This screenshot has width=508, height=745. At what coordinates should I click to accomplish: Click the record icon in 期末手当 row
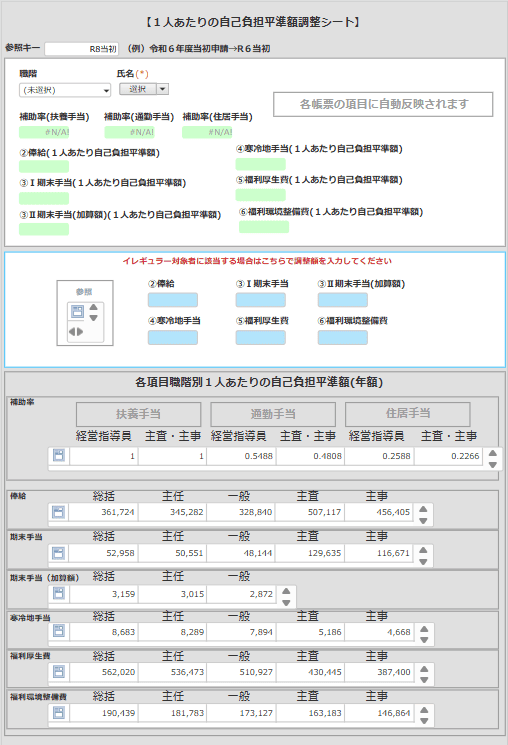tap(59, 553)
